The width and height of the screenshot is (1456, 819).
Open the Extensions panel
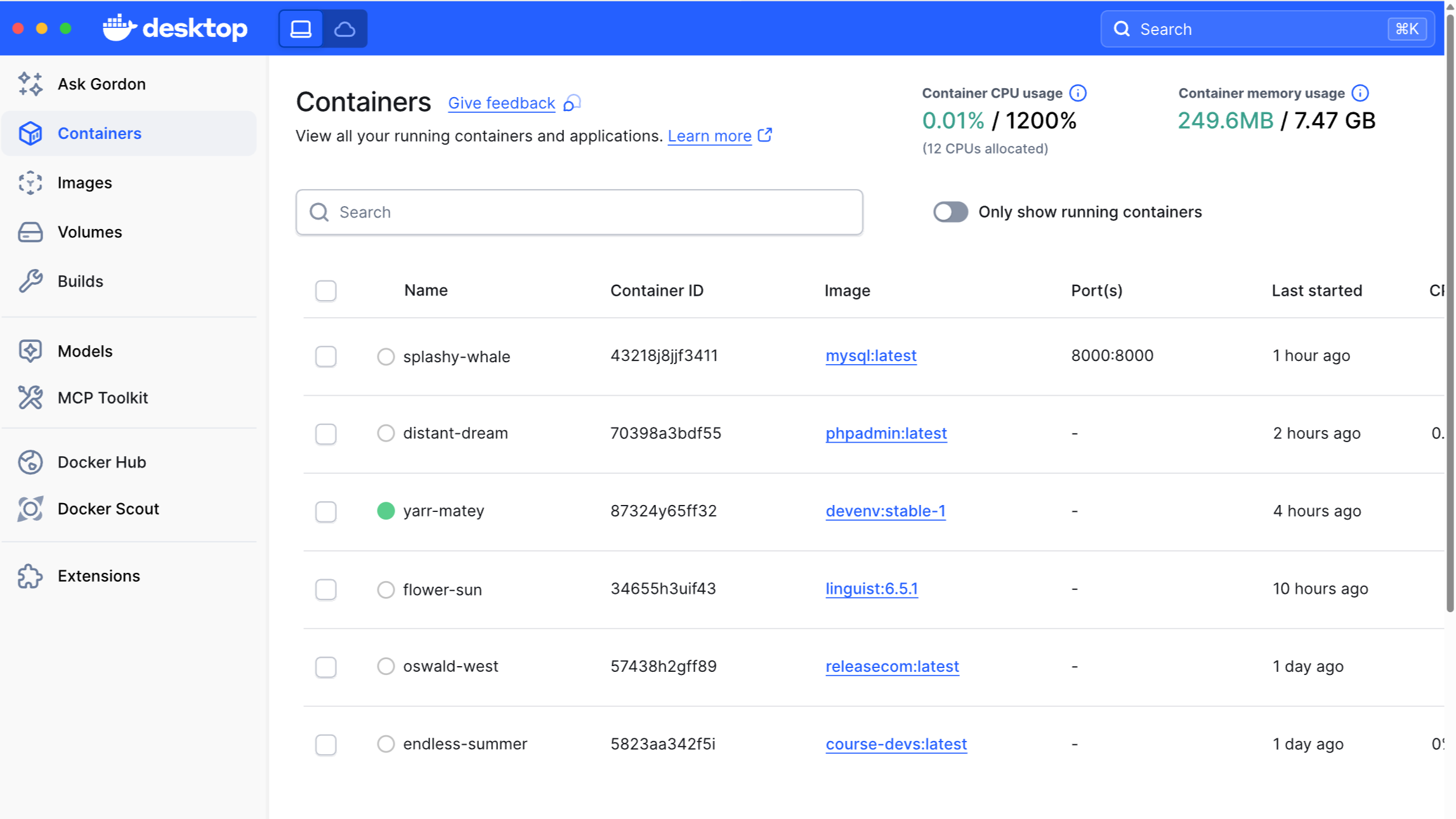(x=98, y=575)
